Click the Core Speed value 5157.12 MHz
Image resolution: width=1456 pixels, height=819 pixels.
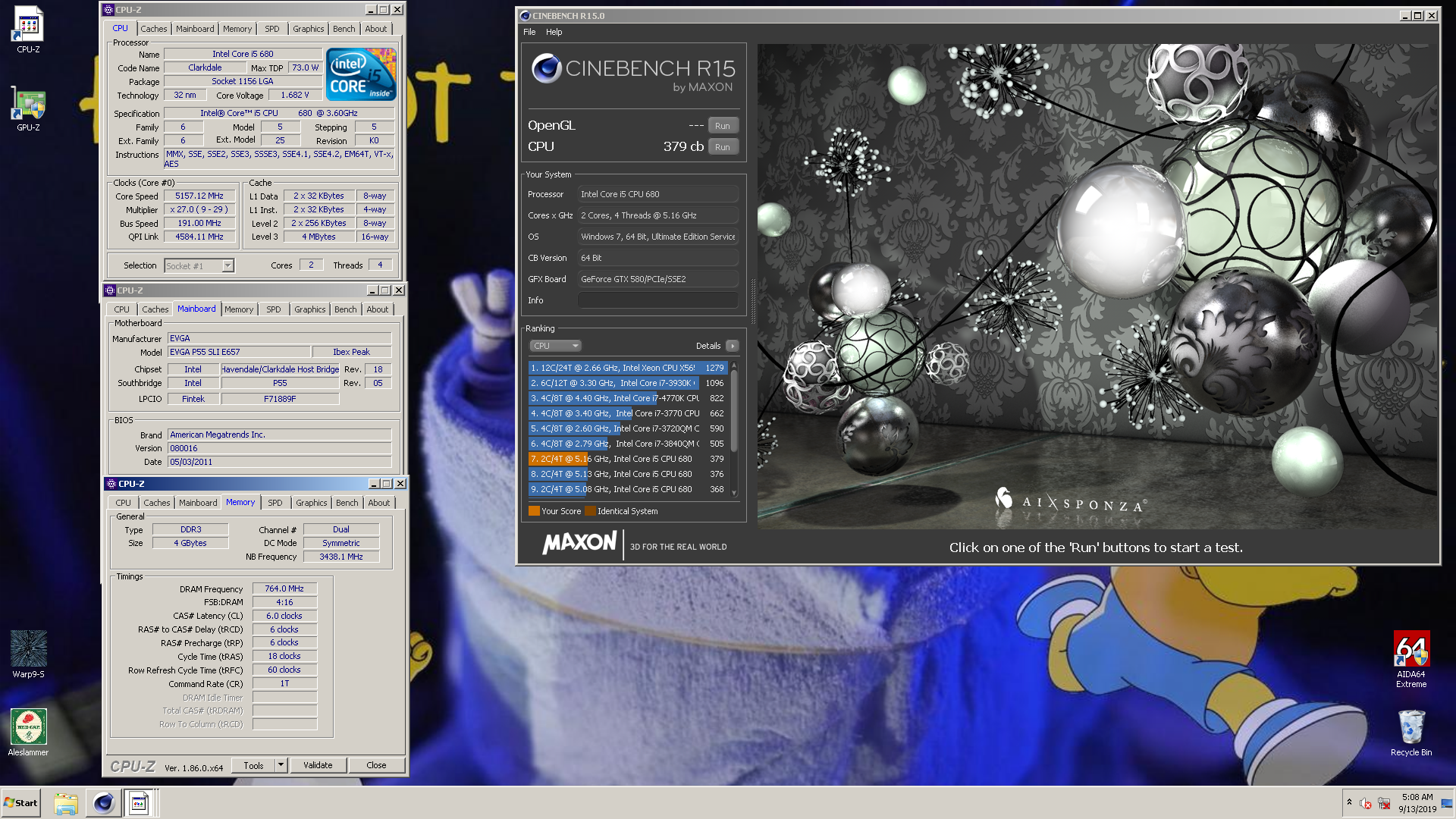199,196
